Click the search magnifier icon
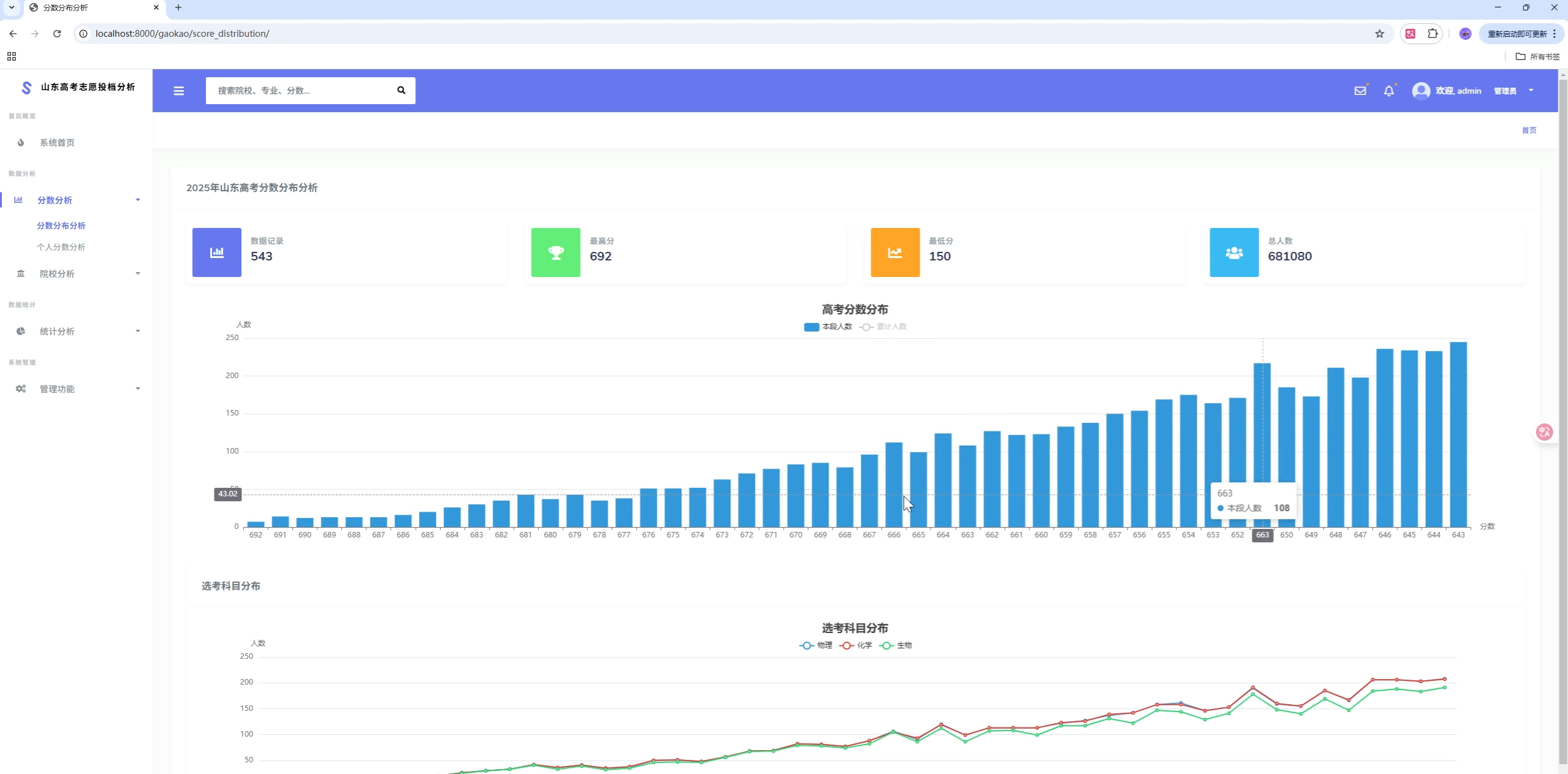 click(401, 90)
